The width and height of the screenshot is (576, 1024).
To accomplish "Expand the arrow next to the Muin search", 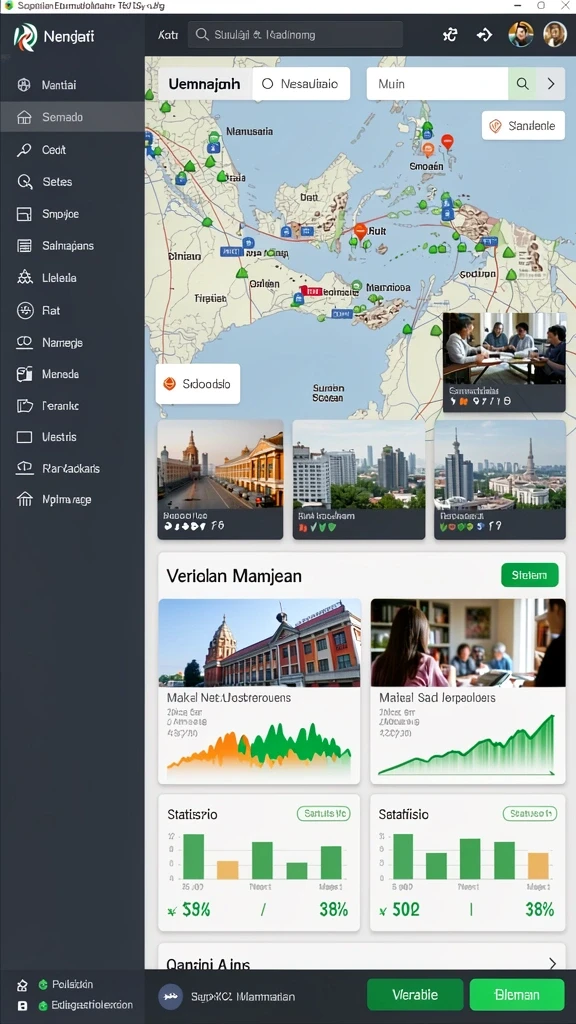I will (551, 84).
